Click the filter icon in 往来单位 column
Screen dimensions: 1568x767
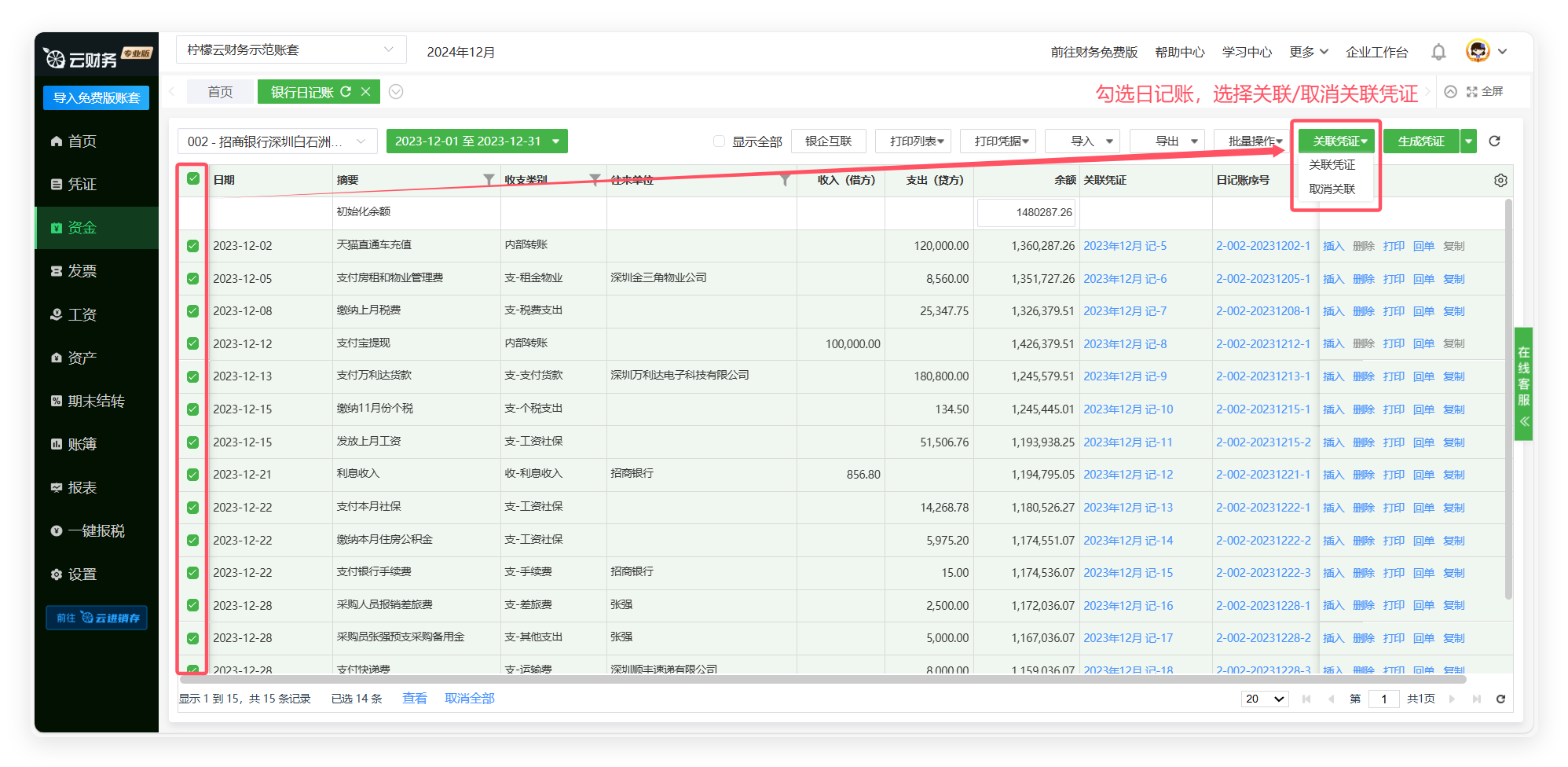pos(784,180)
